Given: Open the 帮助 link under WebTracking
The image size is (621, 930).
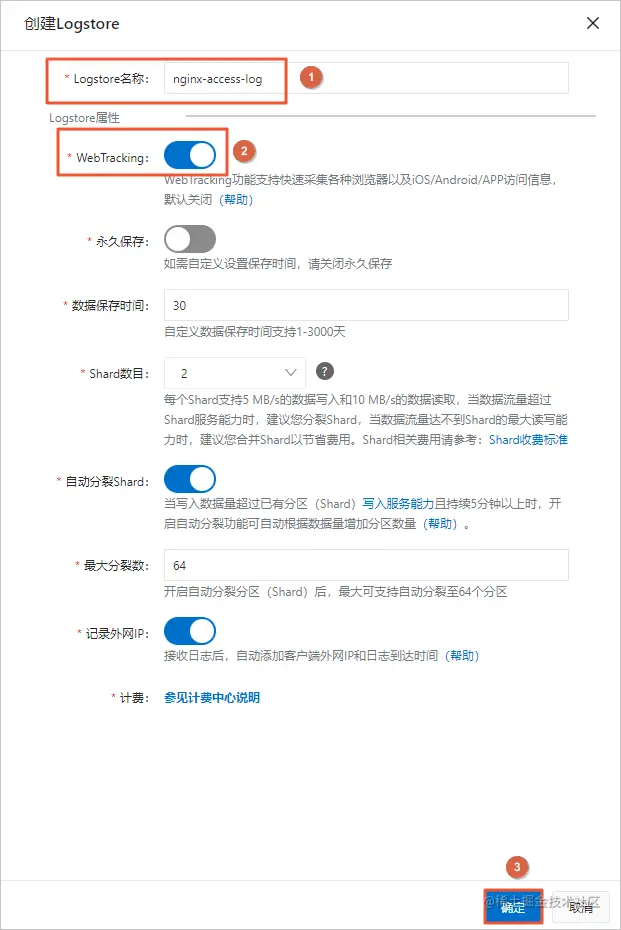Looking at the screenshot, I should pyautogui.click(x=236, y=199).
